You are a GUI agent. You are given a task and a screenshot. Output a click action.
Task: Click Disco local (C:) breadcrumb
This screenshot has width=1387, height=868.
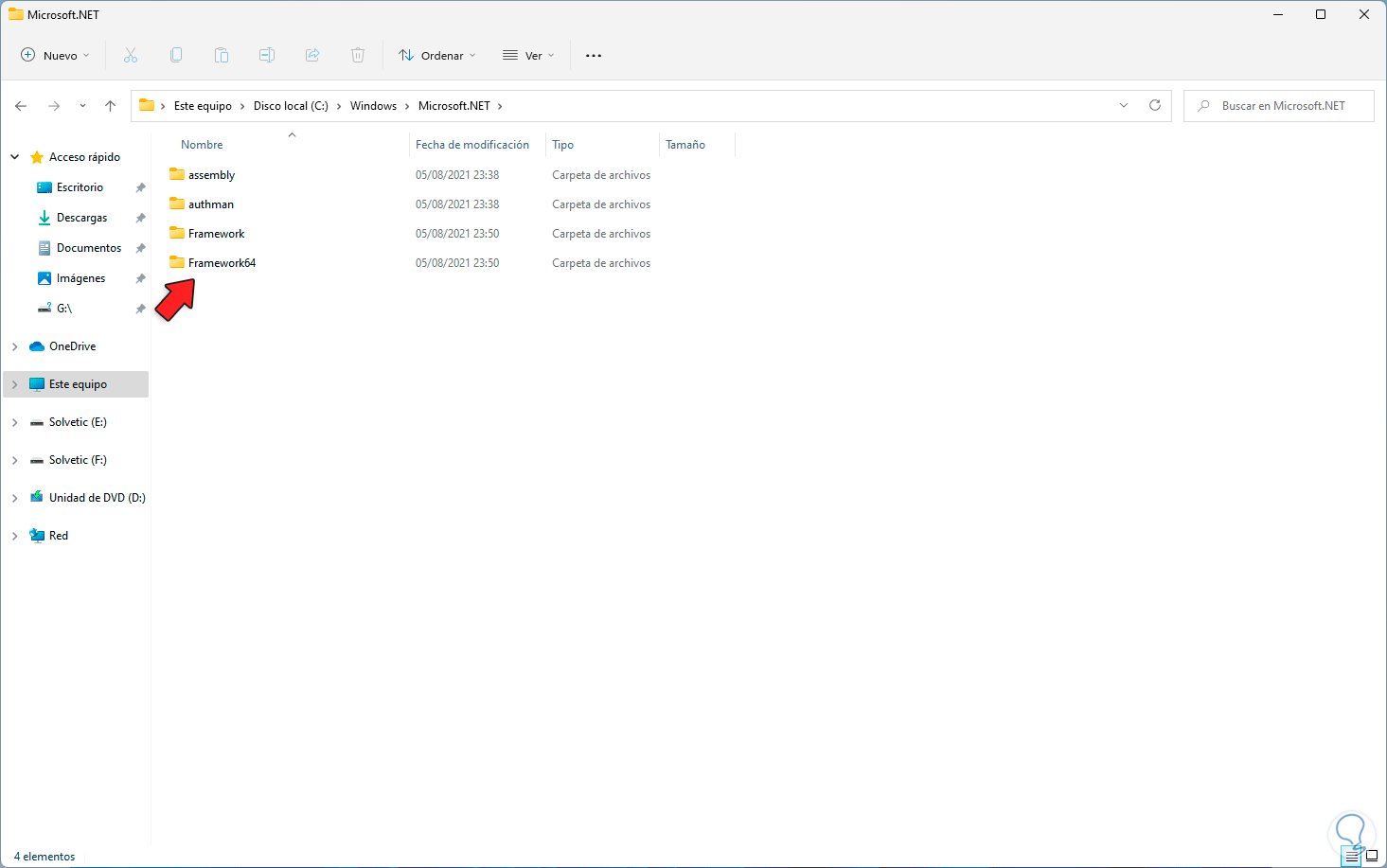(291, 106)
